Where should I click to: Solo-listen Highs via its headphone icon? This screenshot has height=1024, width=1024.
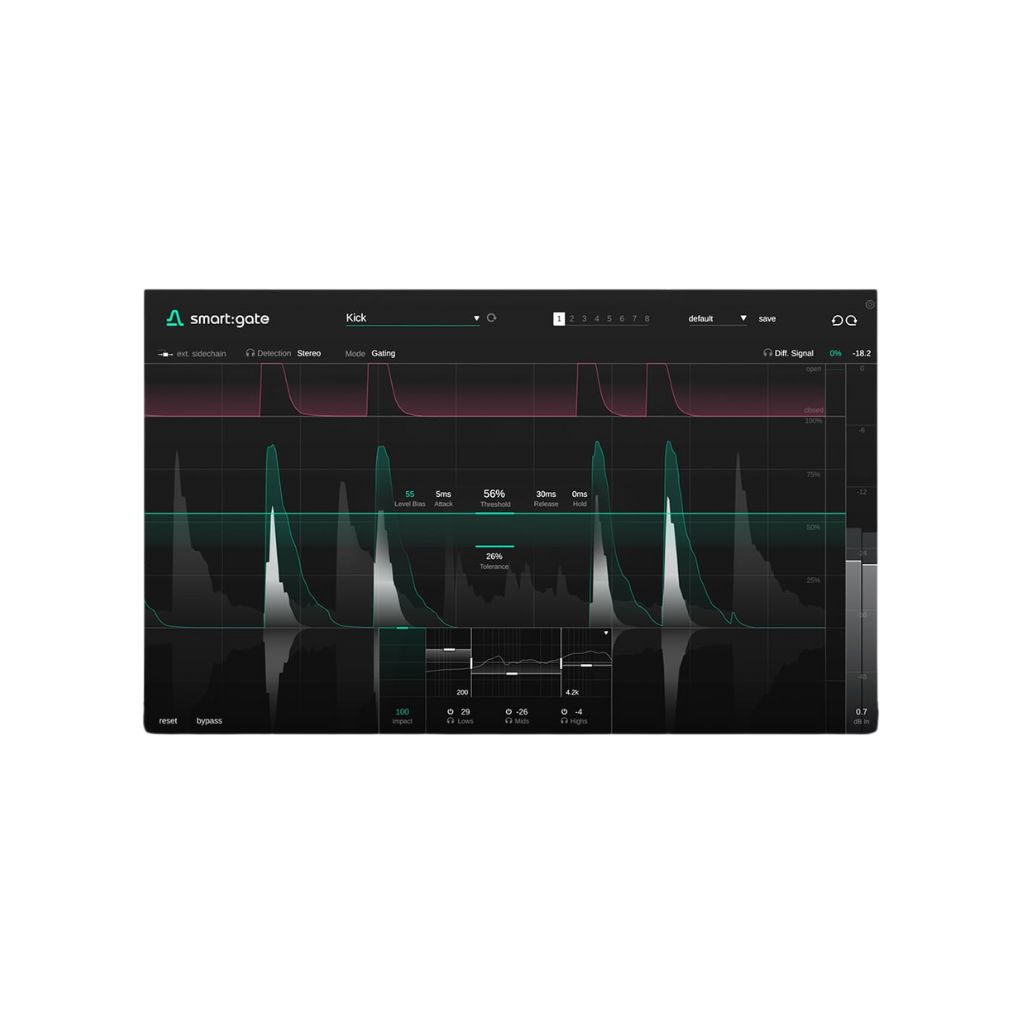[x=564, y=721]
